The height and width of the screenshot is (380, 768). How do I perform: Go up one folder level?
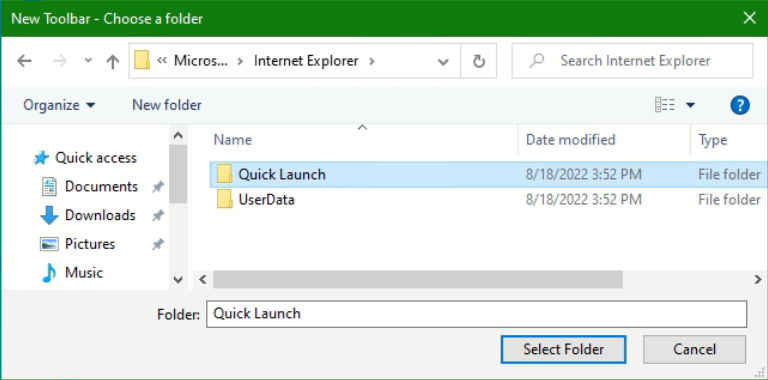[113, 61]
